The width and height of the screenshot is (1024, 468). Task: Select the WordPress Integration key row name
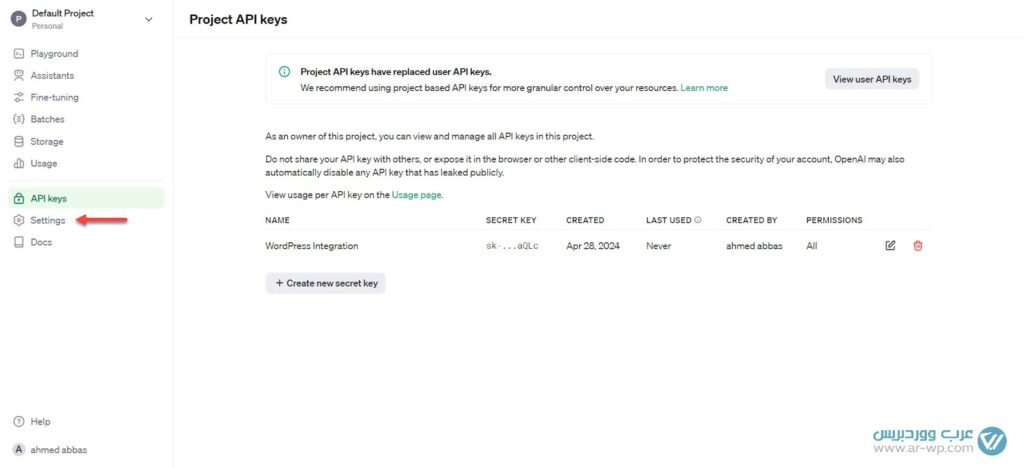point(311,246)
